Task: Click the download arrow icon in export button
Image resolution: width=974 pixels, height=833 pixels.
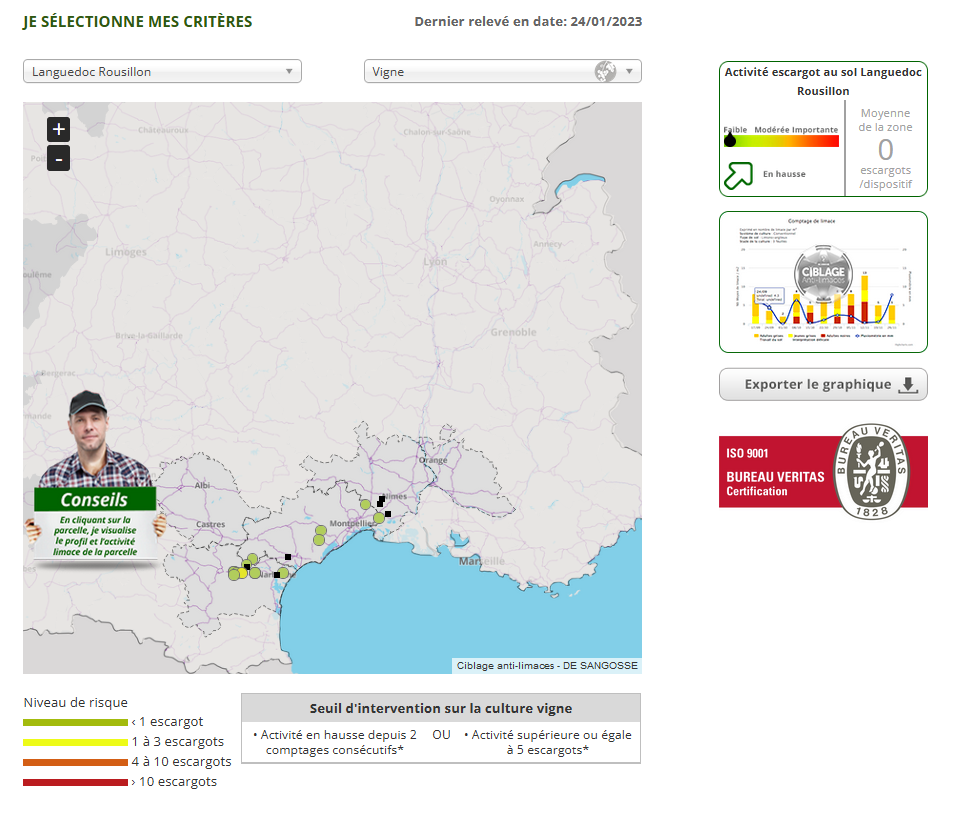Action: point(907,385)
